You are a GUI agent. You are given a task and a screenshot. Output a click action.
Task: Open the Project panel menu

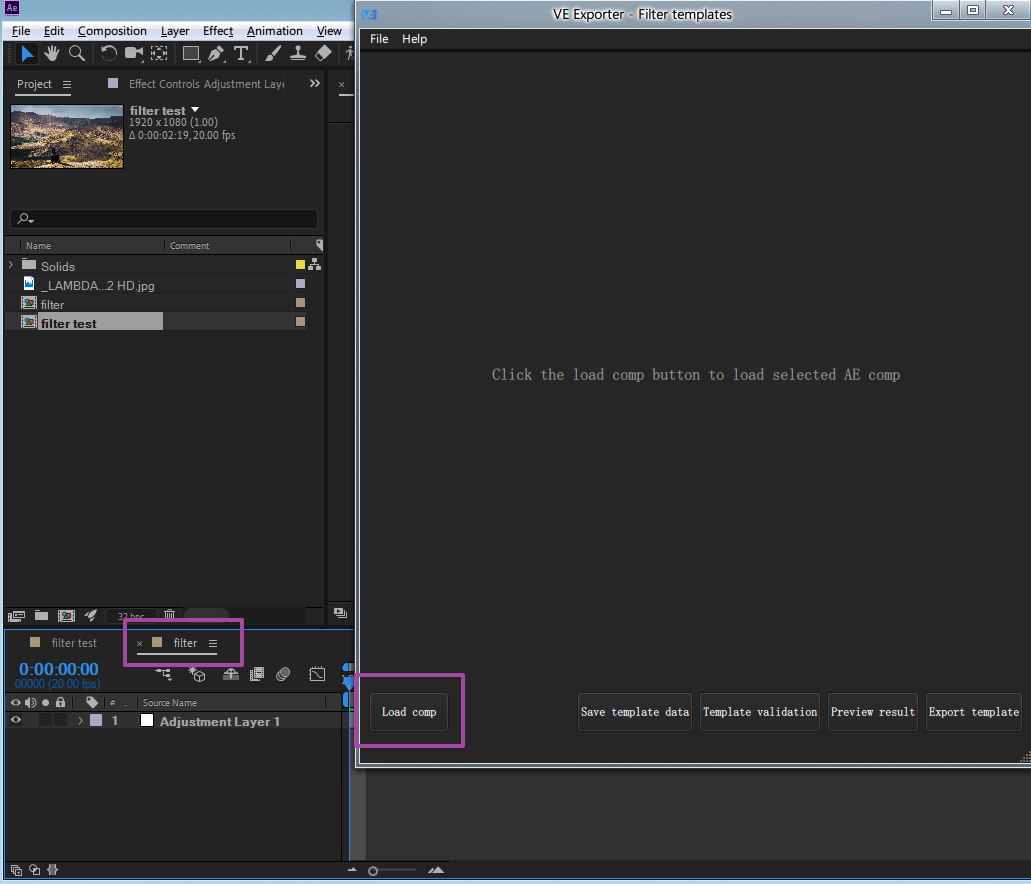click(67, 84)
